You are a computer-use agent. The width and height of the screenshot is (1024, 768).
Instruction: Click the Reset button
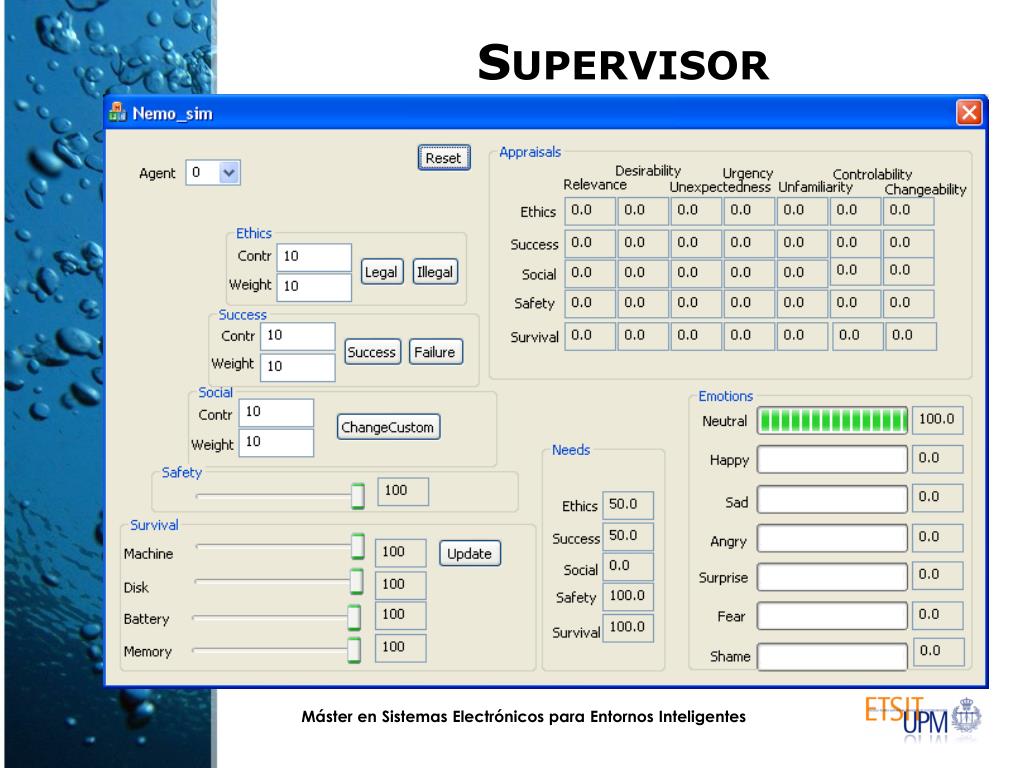[x=443, y=158]
